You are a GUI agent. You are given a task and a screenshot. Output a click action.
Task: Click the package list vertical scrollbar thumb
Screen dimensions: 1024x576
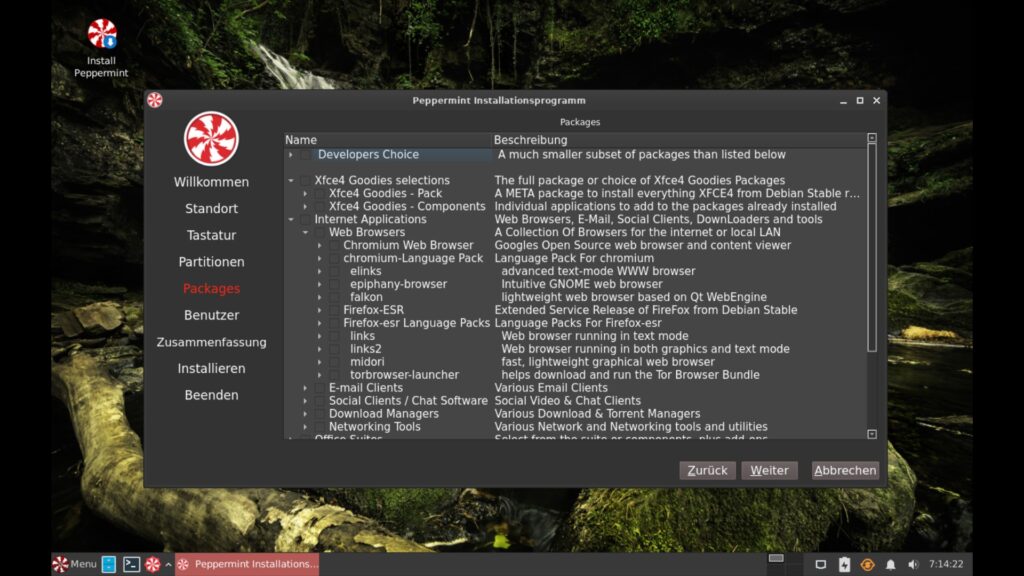[x=872, y=248]
